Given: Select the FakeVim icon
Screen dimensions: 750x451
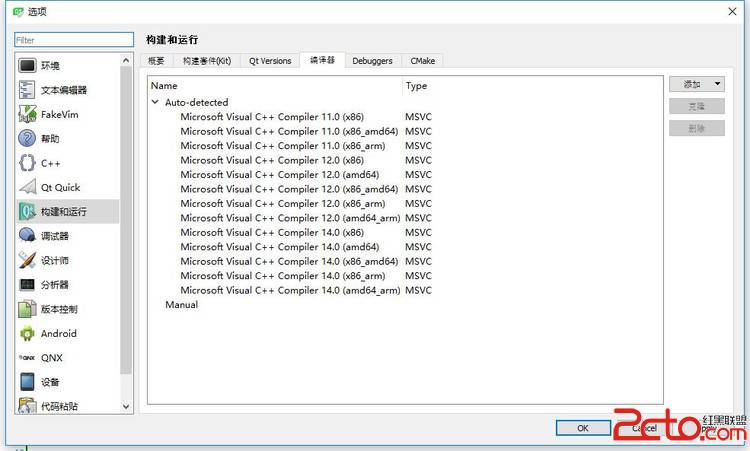Looking at the screenshot, I should [27, 114].
